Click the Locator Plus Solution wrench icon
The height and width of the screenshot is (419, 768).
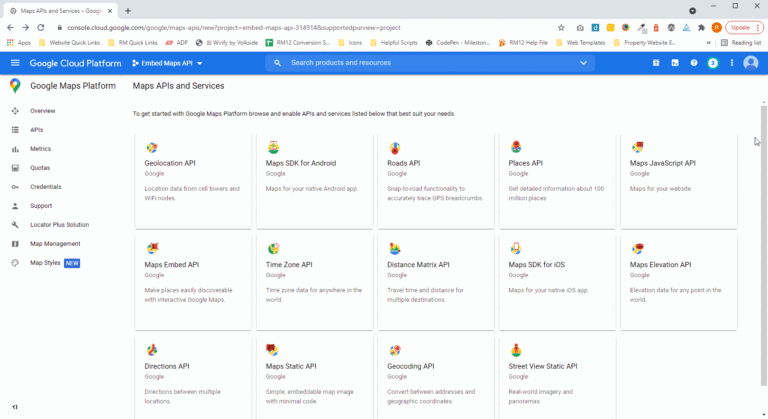pyautogui.click(x=15, y=225)
